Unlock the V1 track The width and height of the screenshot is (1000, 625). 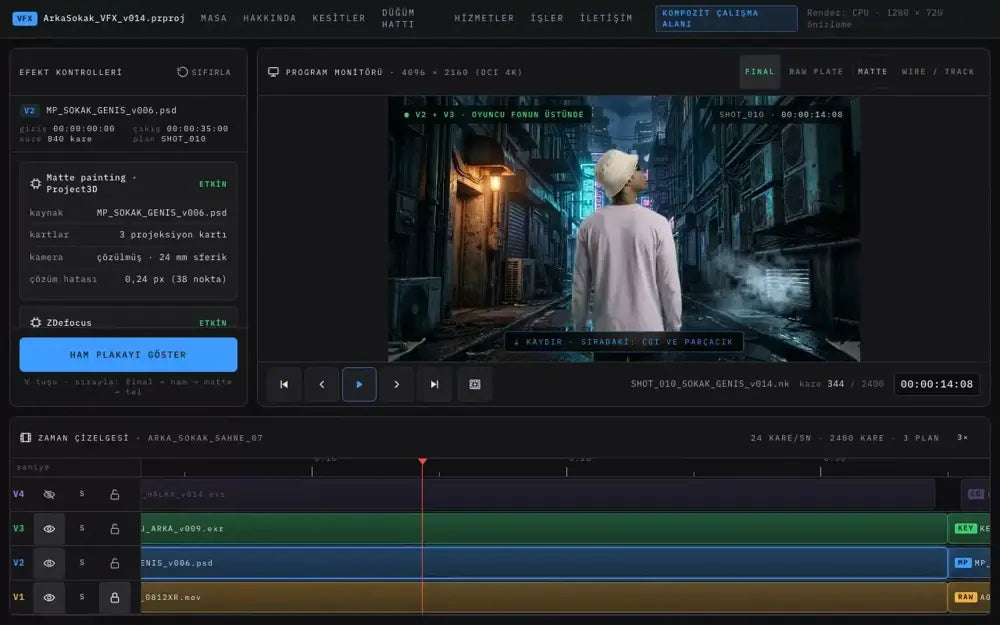pyautogui.click(x=115, y=598)
